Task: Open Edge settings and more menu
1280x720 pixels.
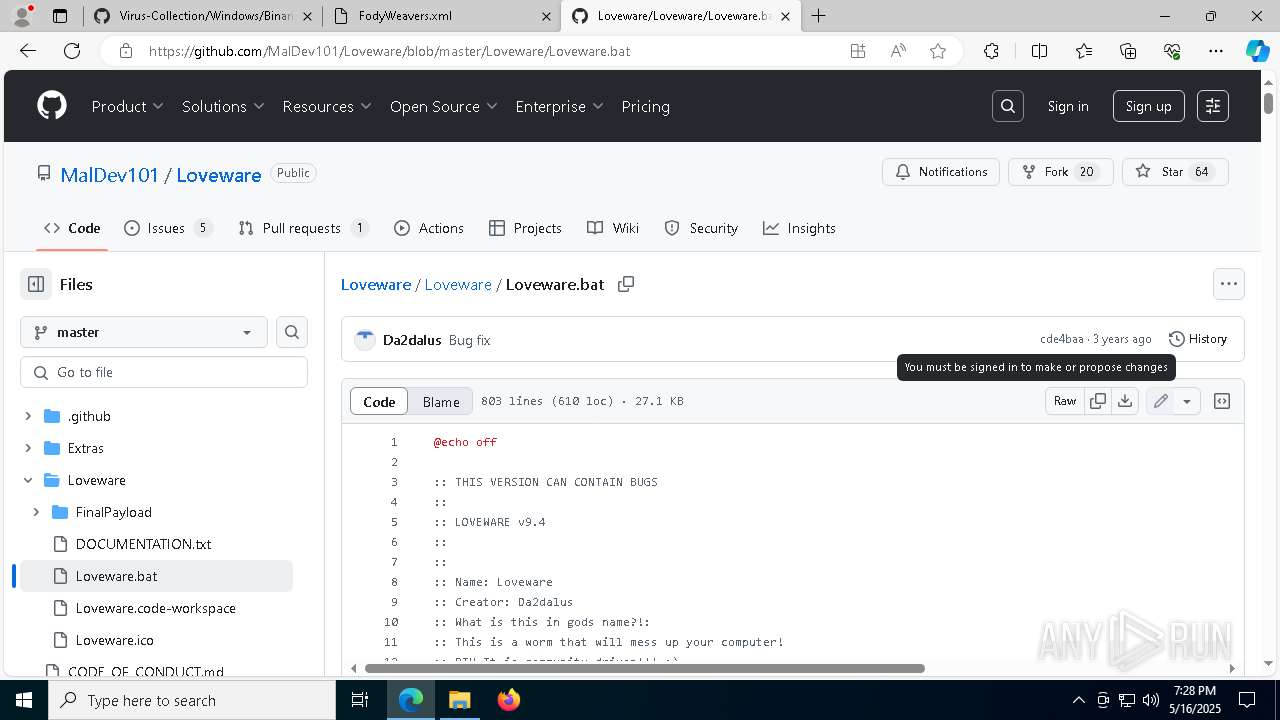Action: click(1216, 51)
